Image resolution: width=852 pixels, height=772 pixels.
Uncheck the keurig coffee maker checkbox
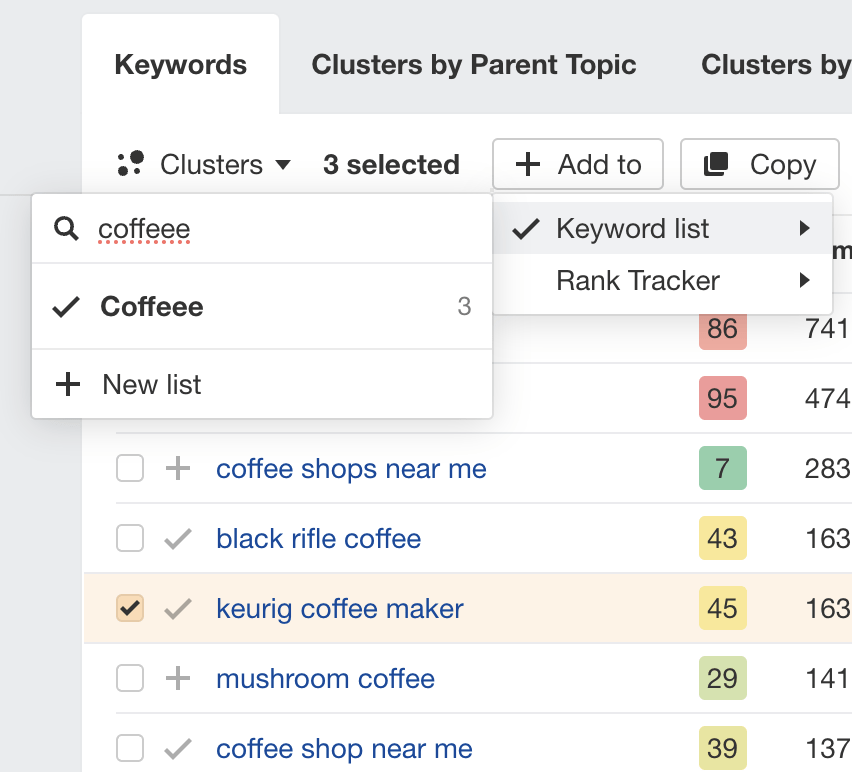tap(130, 608)
